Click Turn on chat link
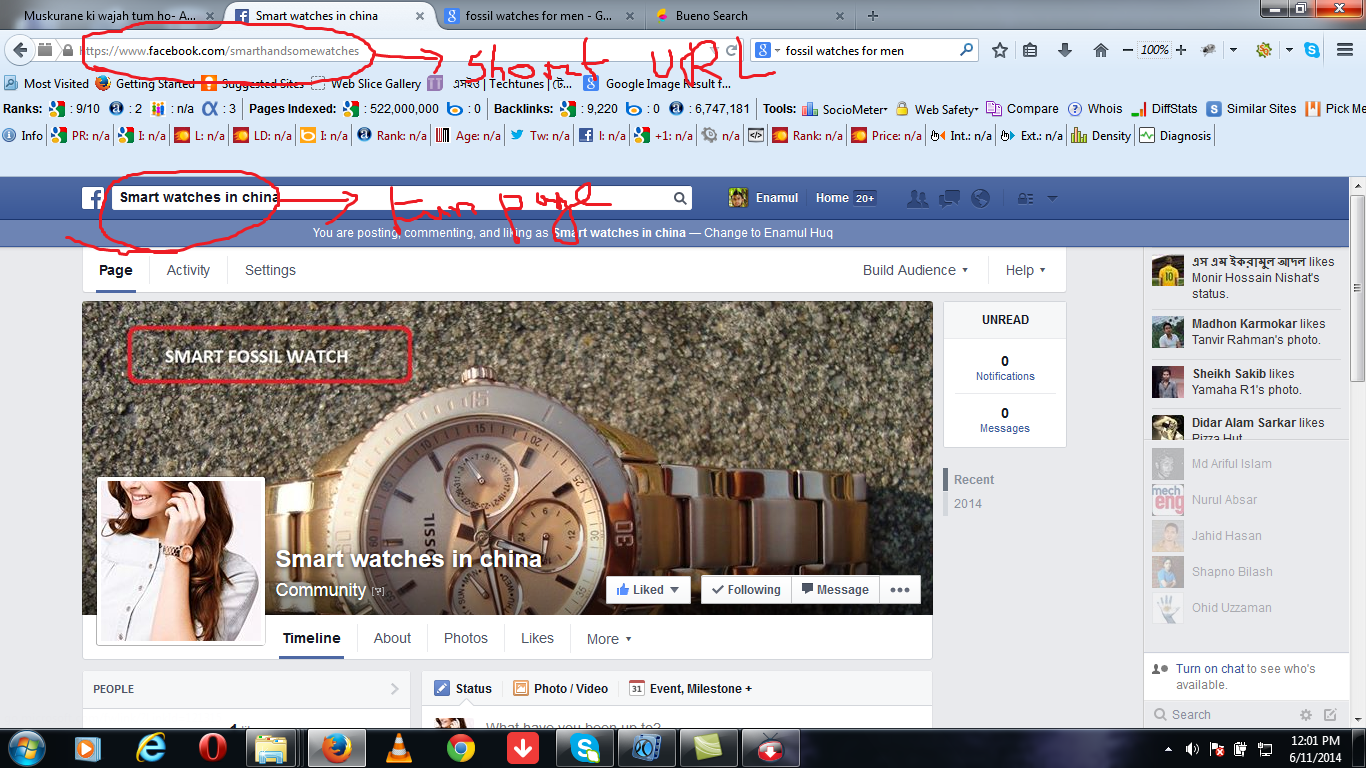The image size is (1366, 768). pos(1210,669)
